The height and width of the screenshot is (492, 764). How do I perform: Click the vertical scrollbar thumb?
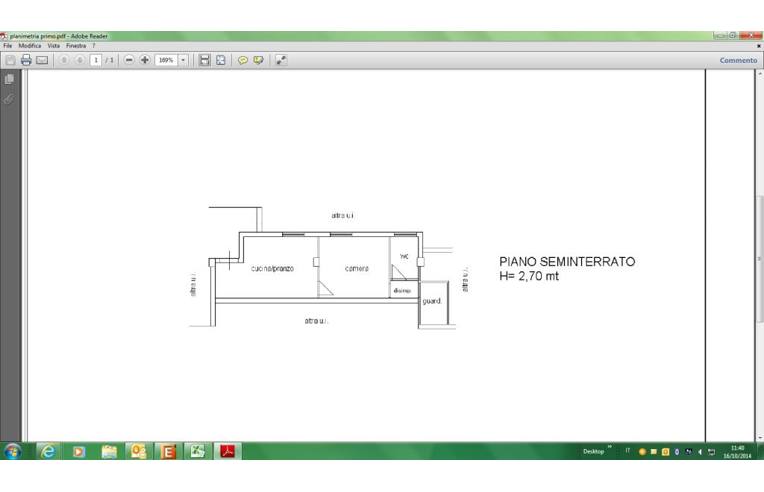tap(759, 258)
